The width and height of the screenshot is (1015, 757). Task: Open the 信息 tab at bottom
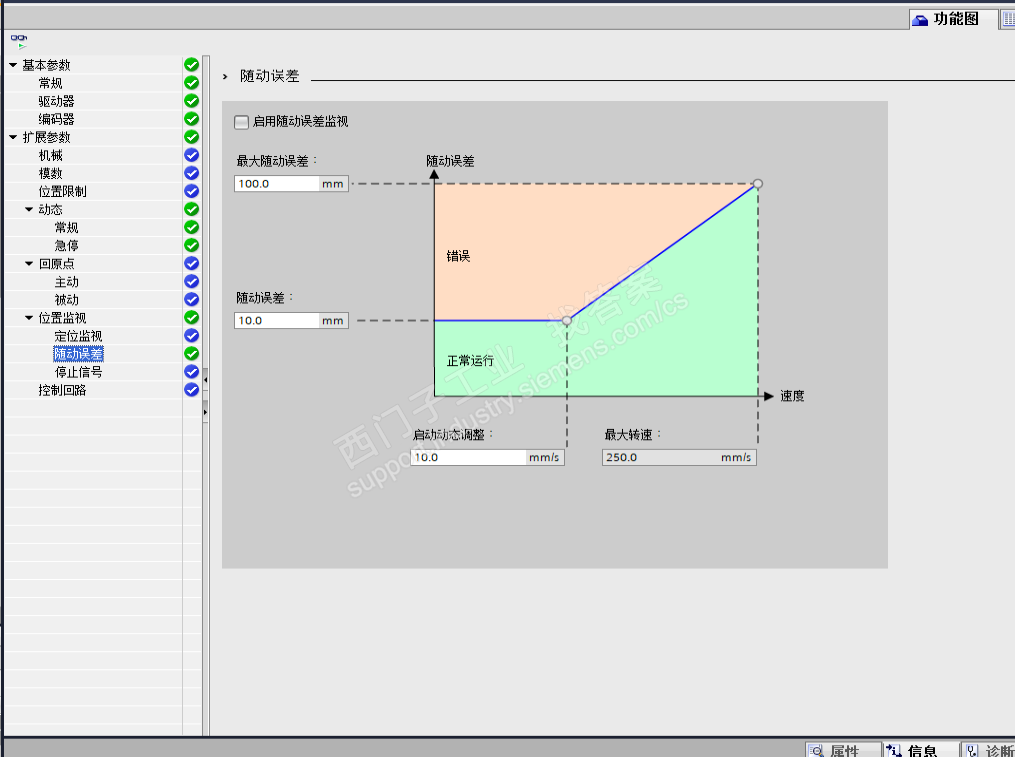coord(922,750)
